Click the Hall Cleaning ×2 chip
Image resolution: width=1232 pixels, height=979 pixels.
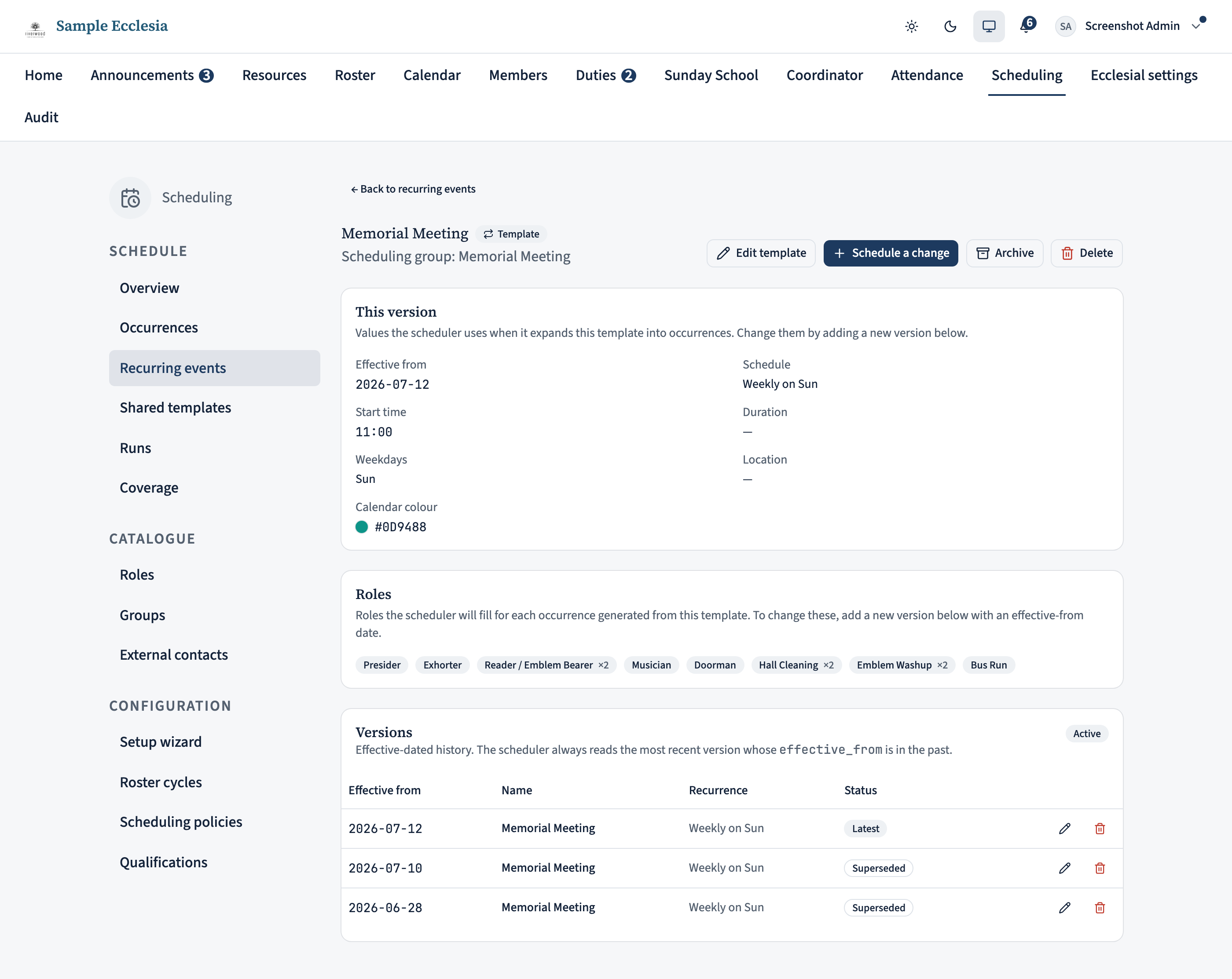pyautogui.click(x=796, y=665)
